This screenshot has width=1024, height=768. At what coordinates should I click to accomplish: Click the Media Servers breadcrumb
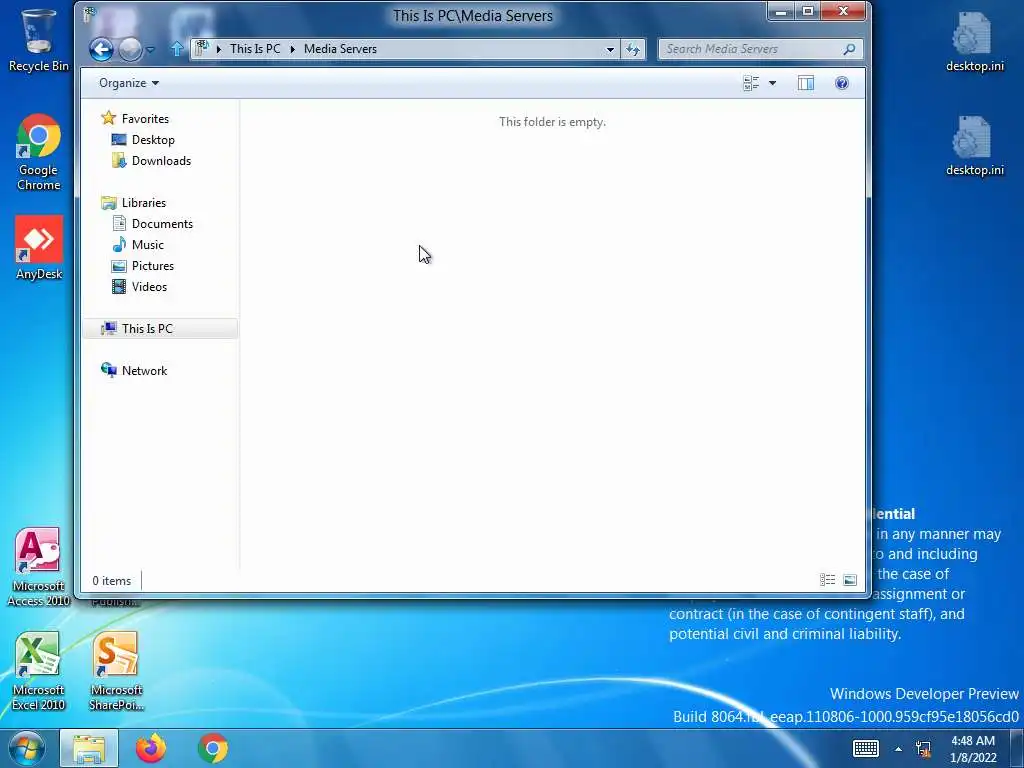(340, 49)
